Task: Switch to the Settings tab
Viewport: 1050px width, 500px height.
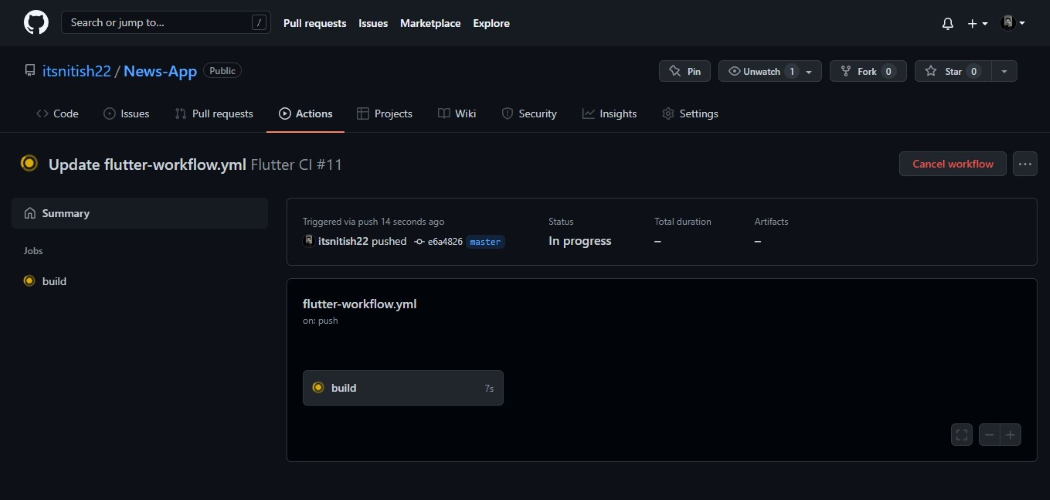Action: [x=690, y=114]
